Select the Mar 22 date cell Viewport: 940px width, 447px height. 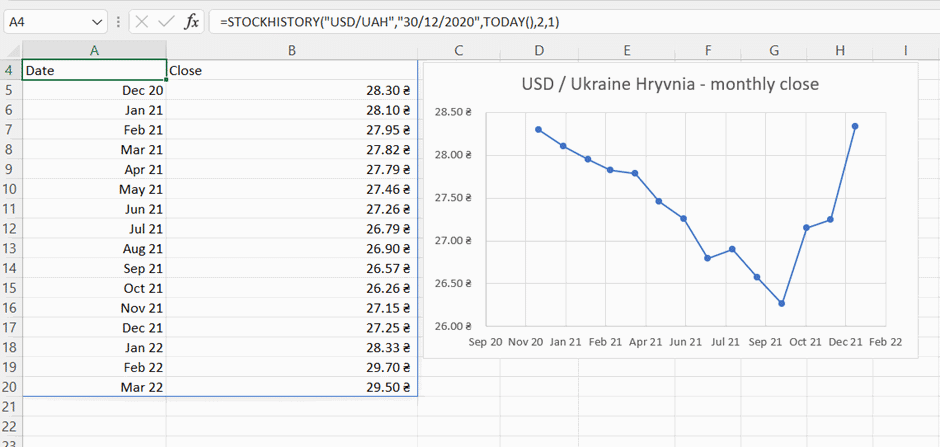(94, 387)
